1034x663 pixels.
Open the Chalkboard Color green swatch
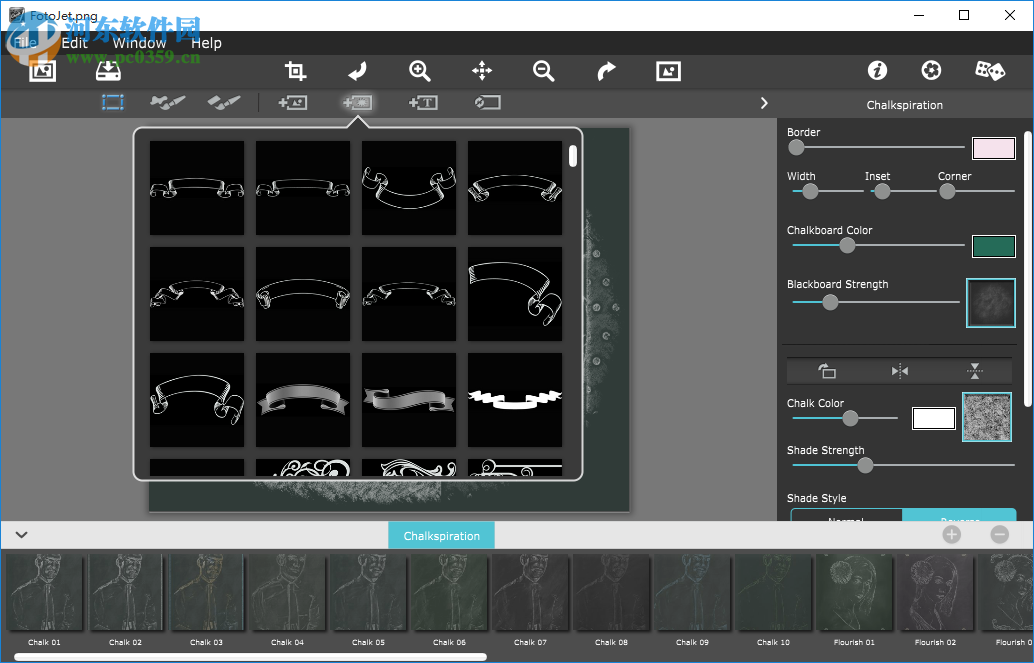tap(993, 246)
